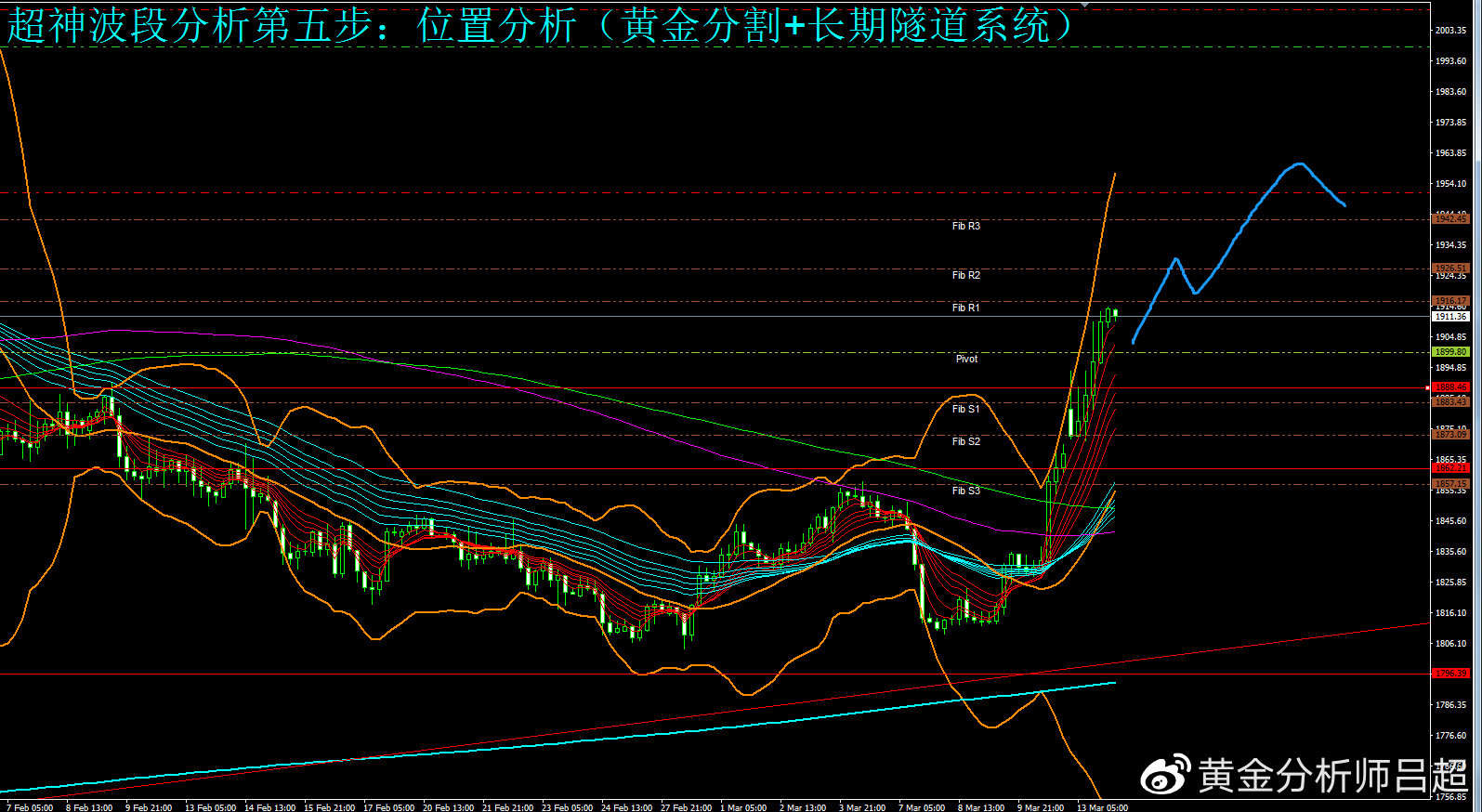Select the 1894.85 price axis value
1482x812 pixels.
click(x=1450, y=368)
